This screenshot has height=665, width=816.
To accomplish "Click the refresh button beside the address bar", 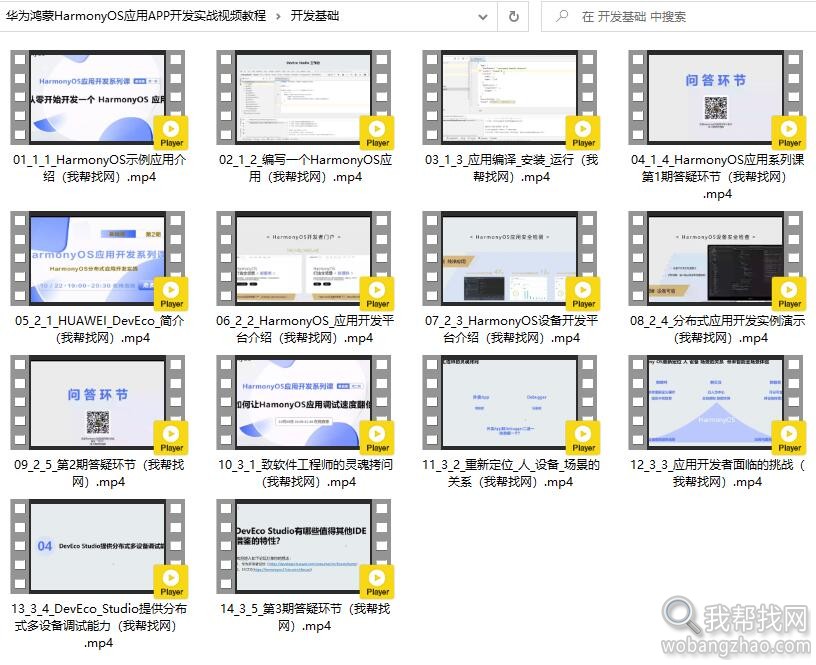I will (514, 17).
